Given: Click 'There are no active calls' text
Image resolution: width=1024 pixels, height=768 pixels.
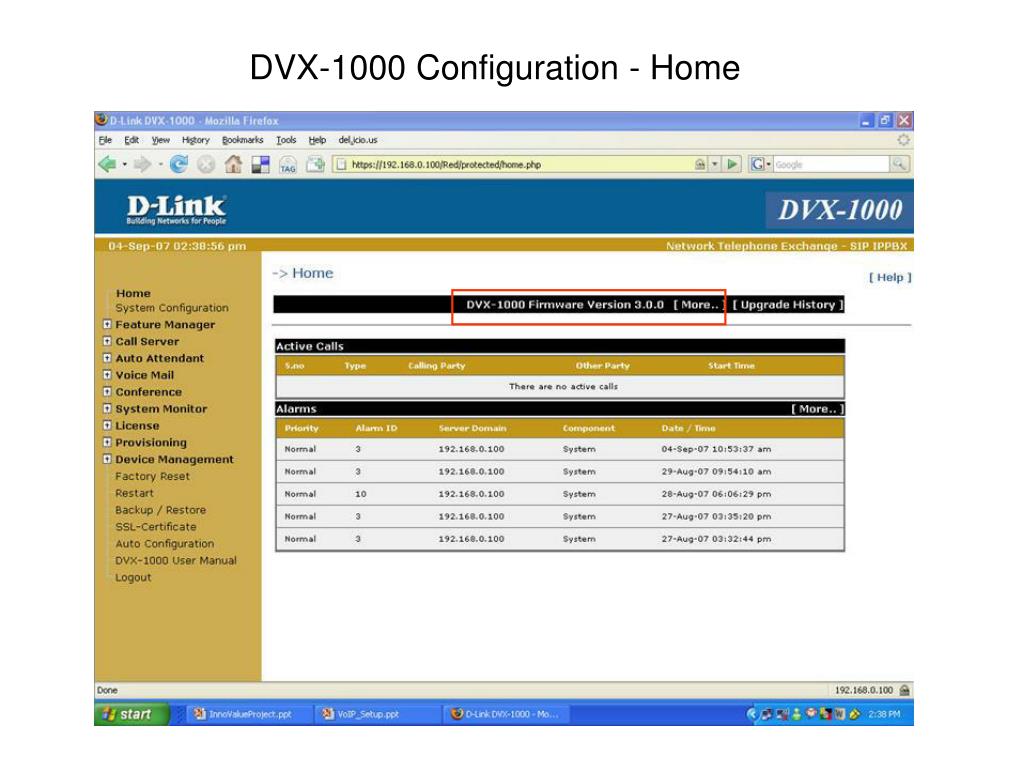Looking at the screenshot, I should 563,387.
